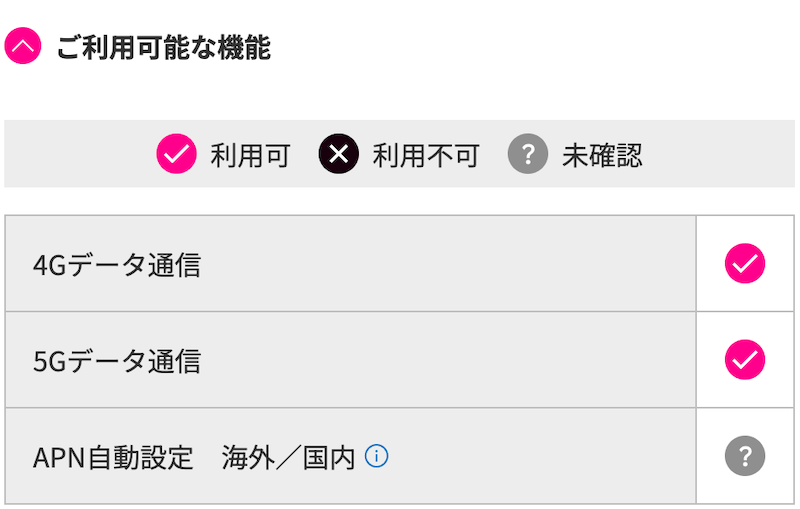Click the ご利用可能な機能 heading text
800x509 pixels.
pos(164,48)
